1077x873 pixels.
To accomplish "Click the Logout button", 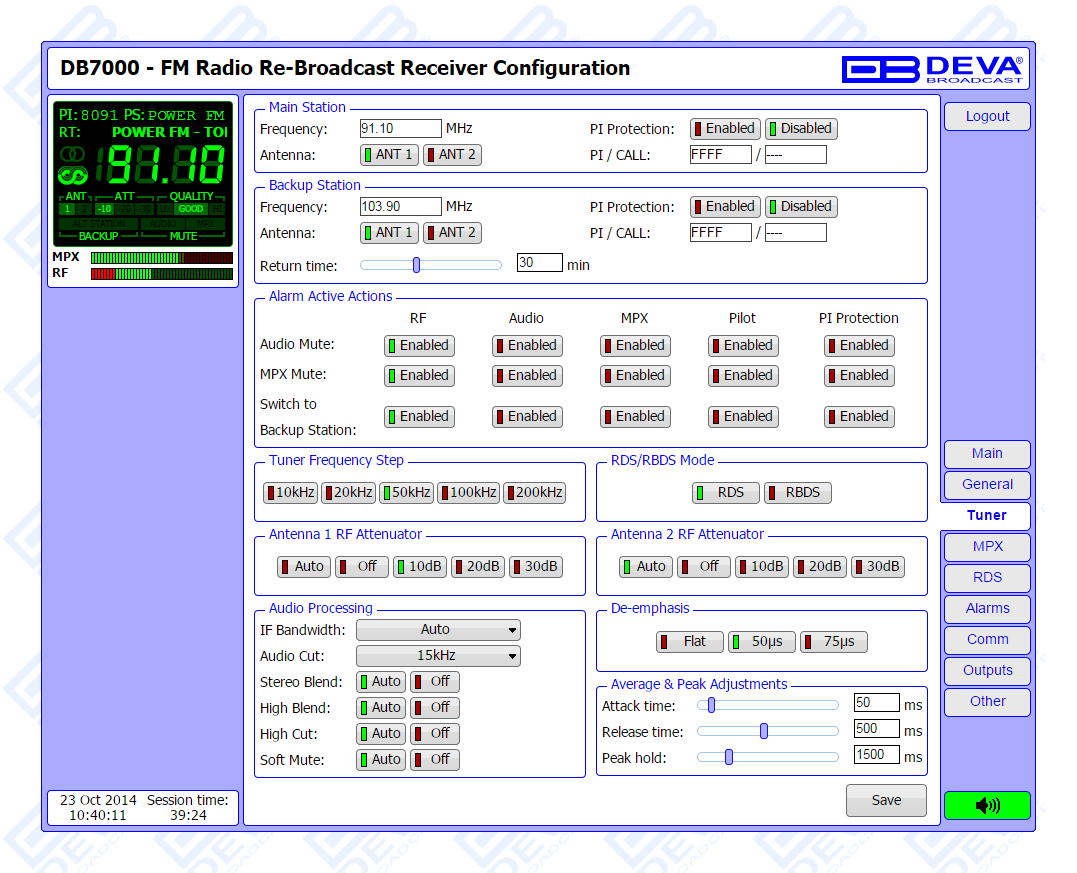I will tap(987, 117).
